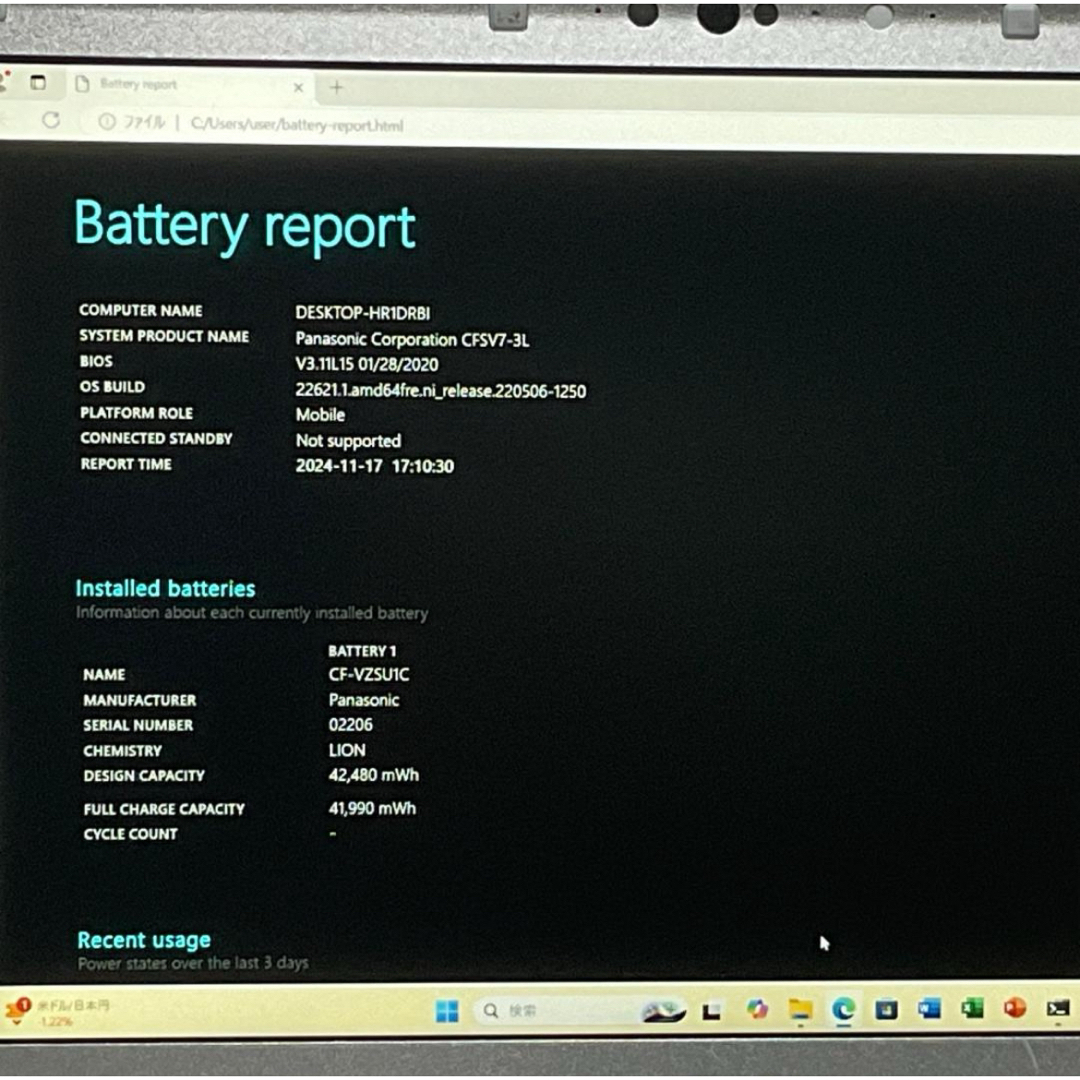Screen dimensions: 1080x1080
Task: Click the design capacity 42,480 mWh
Action: click(373, 776)
